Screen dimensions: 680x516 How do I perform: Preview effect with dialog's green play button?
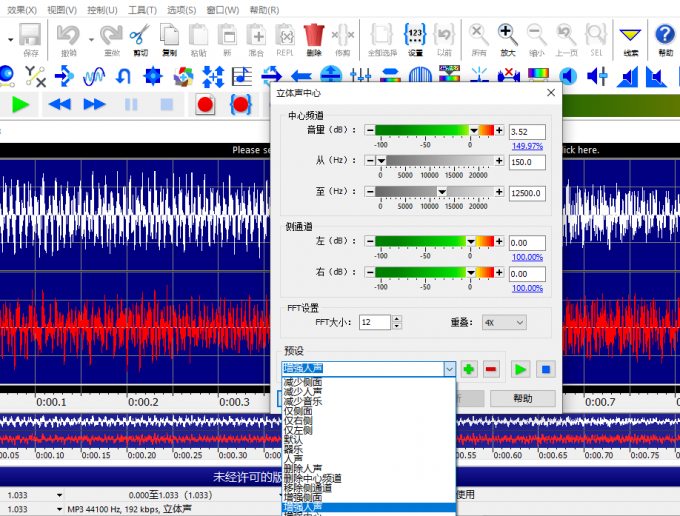click(x=521, y=369)
